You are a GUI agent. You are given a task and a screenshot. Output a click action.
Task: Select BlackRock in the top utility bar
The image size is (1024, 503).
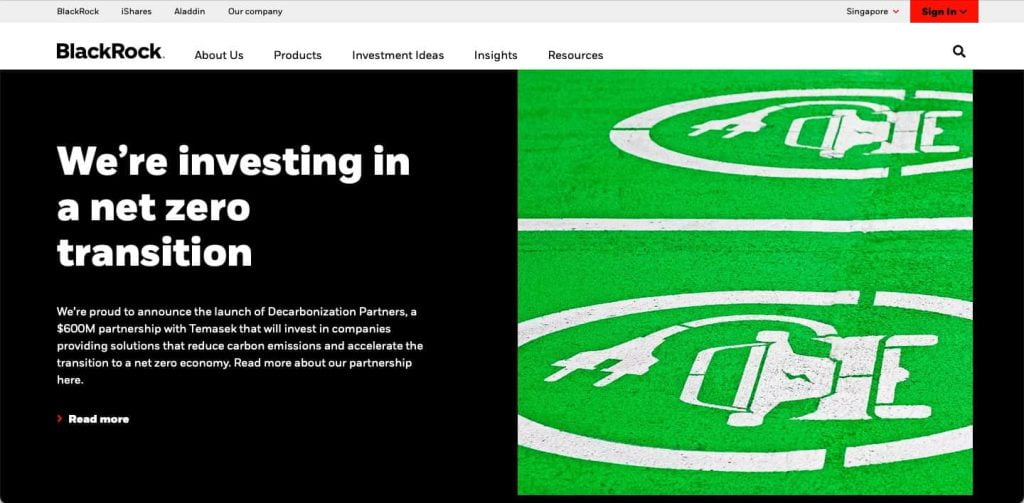pyautogui.click(x=78, y=11)
